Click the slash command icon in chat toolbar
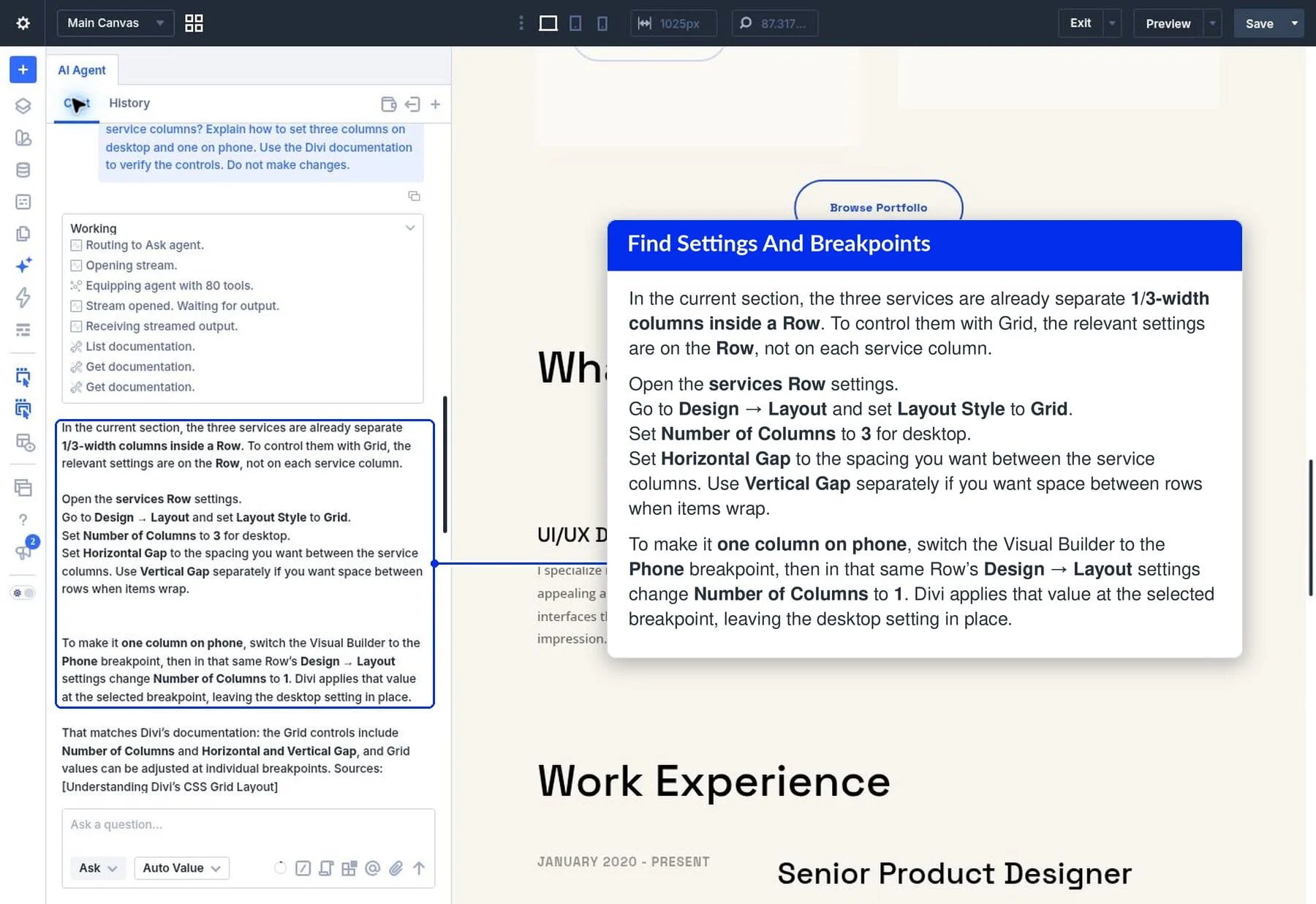The width and height of the screenshot is (1316, 904). [303, 868]
